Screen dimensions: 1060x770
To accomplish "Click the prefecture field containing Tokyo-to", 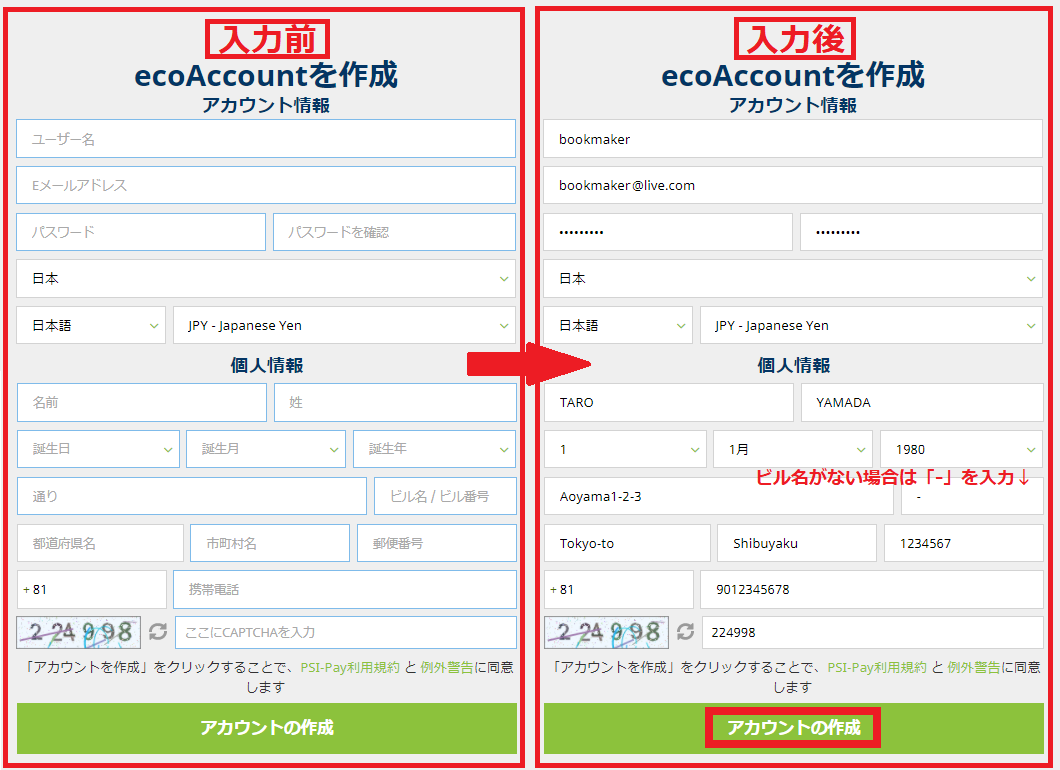I will pos(627,543).
